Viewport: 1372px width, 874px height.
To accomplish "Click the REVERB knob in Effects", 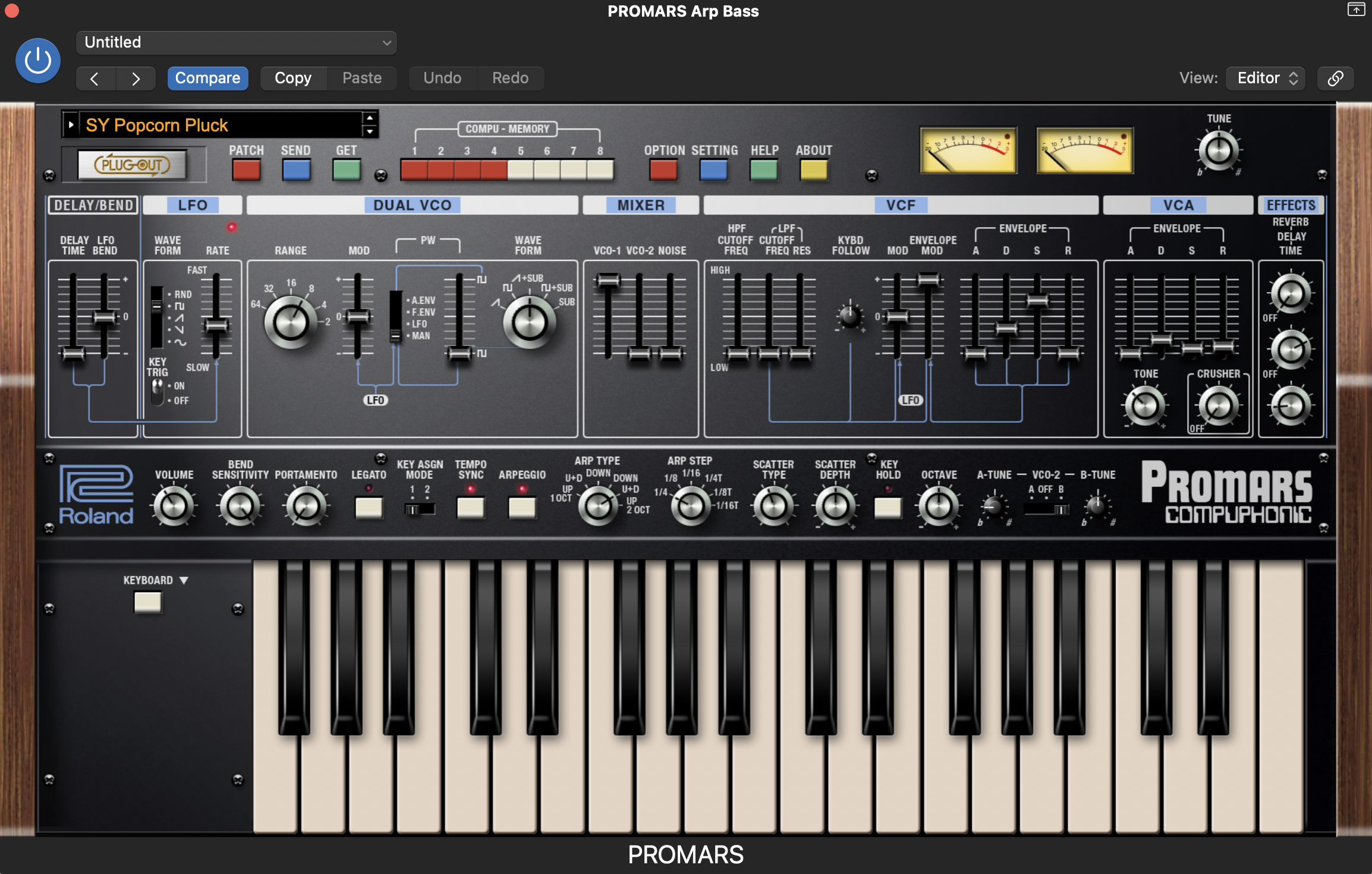I will [1291, 294].
